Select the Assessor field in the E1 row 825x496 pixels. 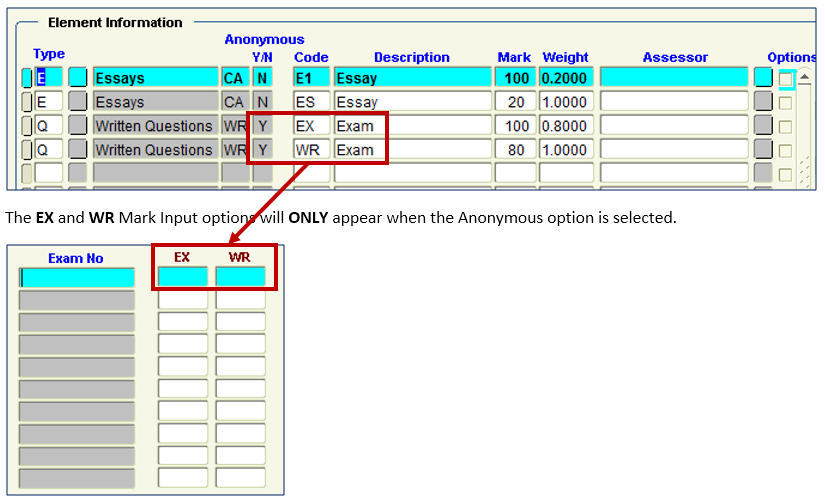pos(673,78)
